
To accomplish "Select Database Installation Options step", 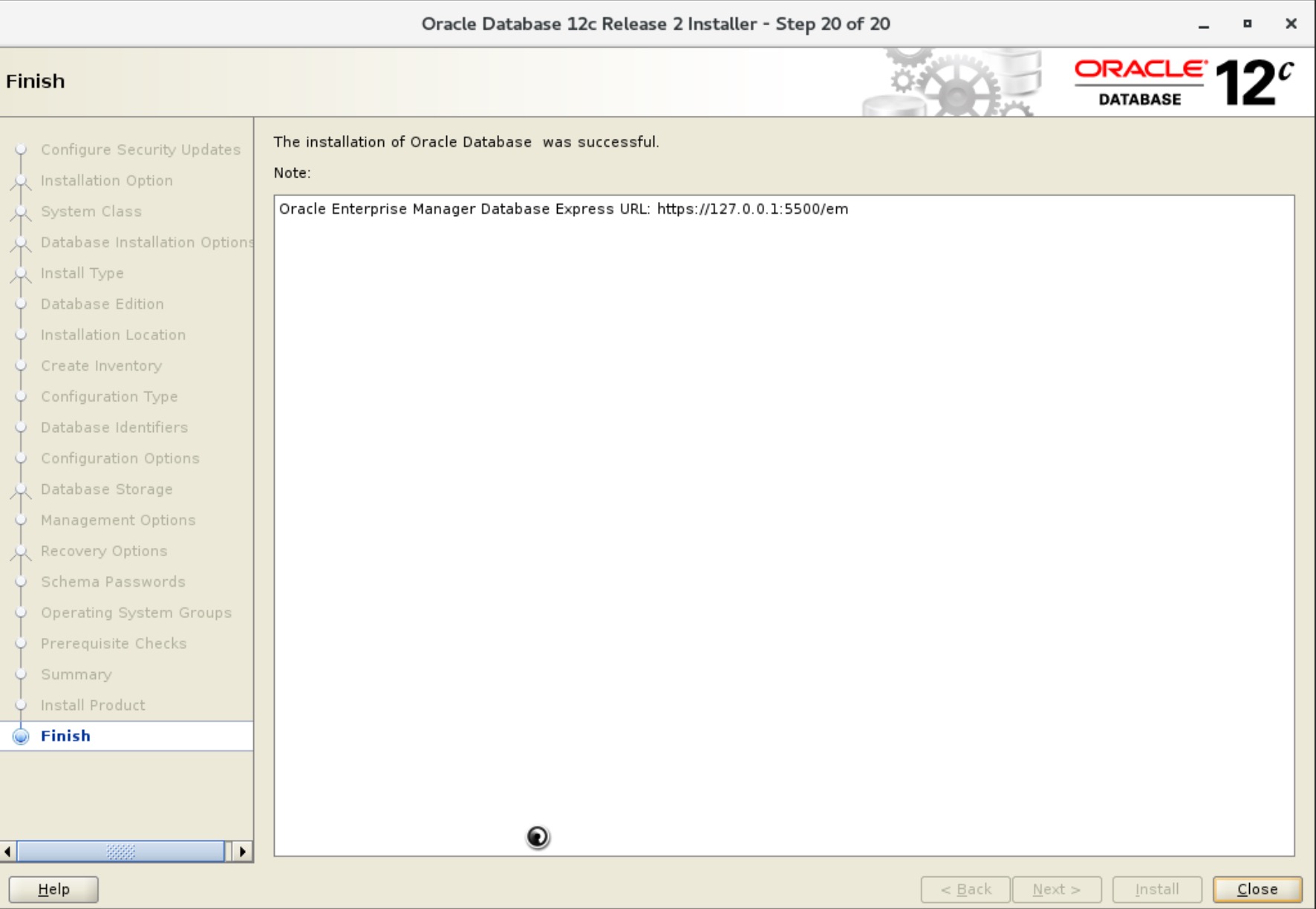I will click(147, 242).
